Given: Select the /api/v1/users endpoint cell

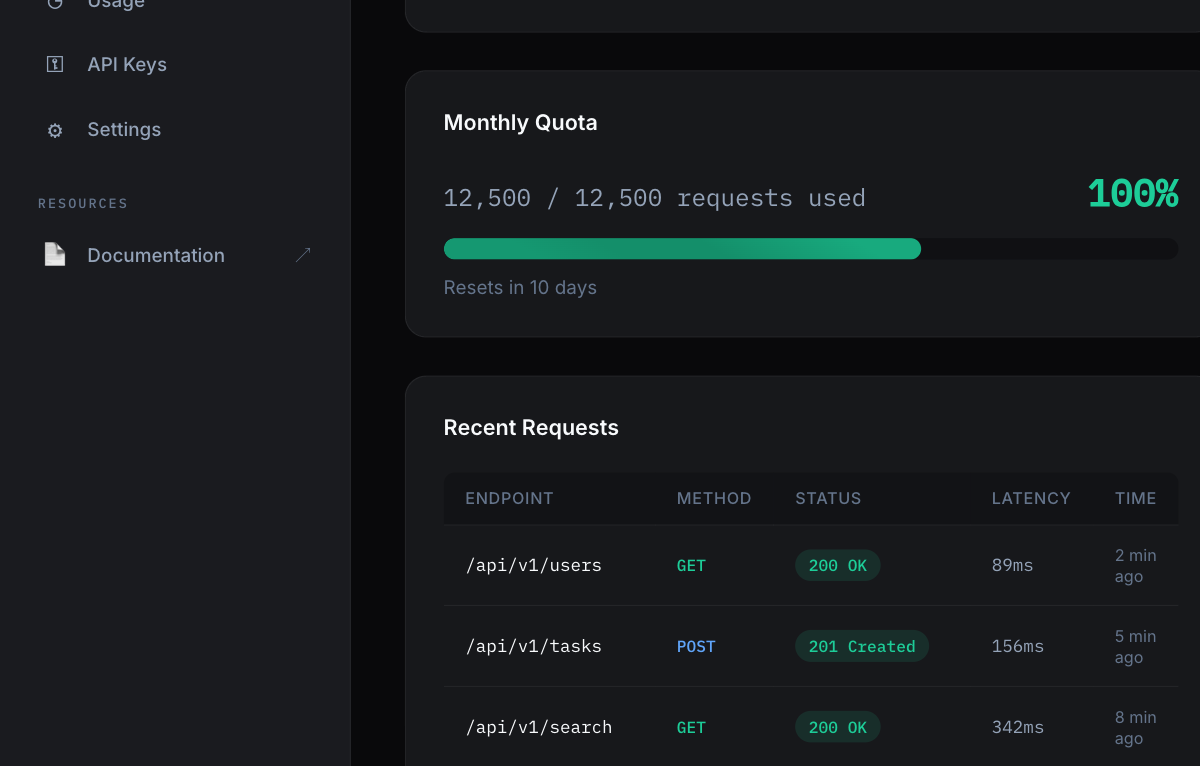Looking at the screenshot, I should click(534, 566).
